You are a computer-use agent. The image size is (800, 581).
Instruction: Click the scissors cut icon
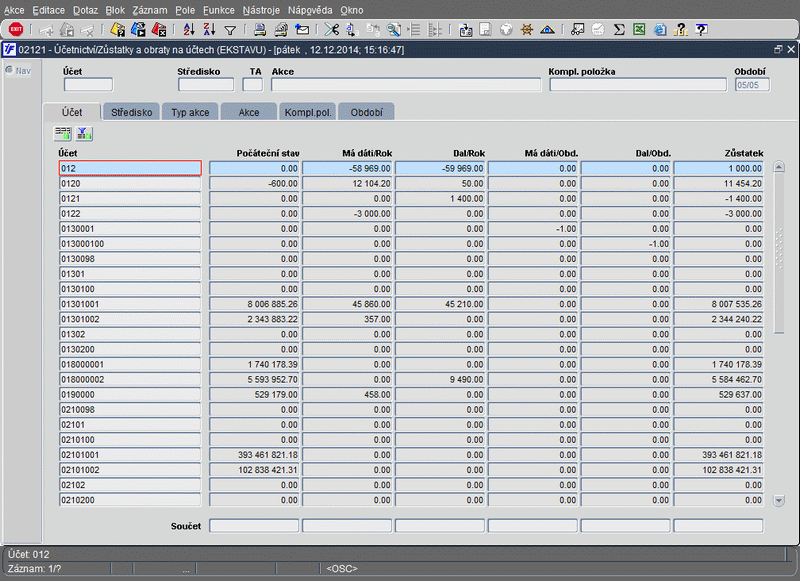click(332, 30)
